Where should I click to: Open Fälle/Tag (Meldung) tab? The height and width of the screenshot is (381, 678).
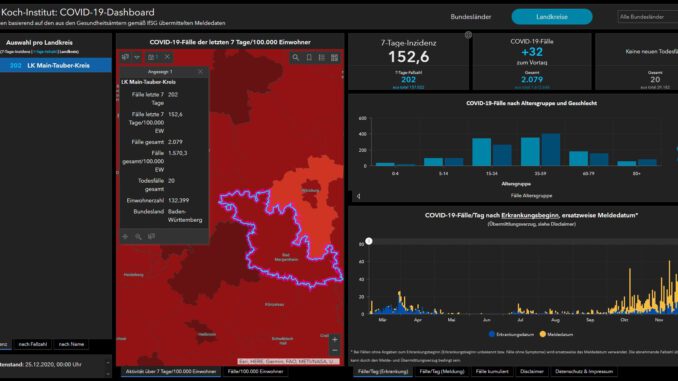[x=442, y=371]
